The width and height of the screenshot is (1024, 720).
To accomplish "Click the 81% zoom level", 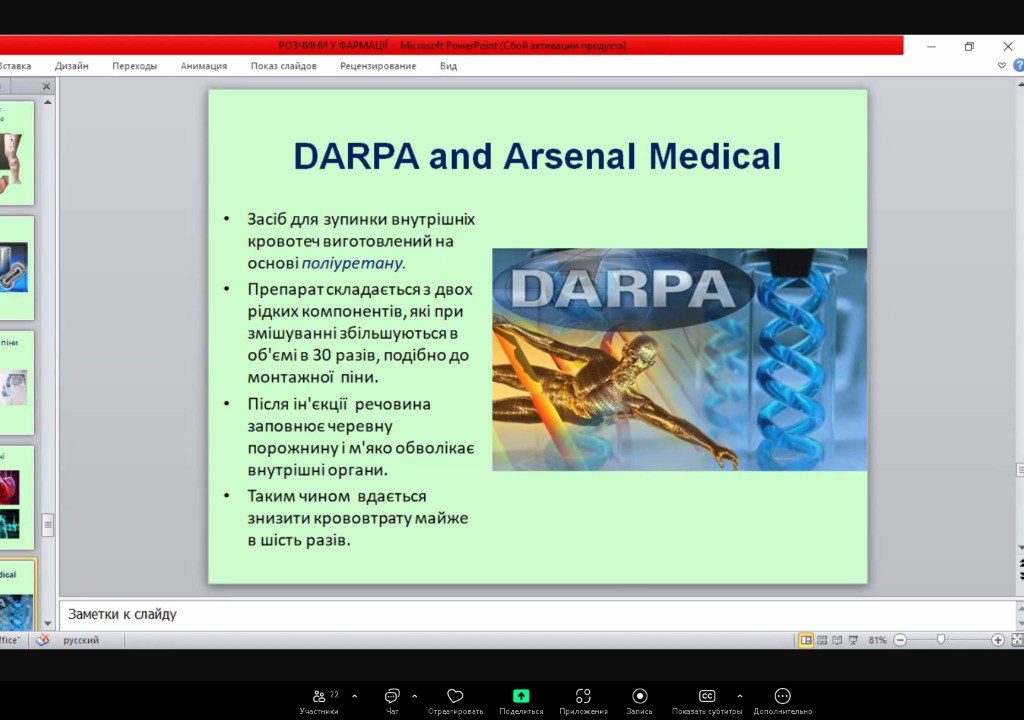I will (x=878, y=640).
